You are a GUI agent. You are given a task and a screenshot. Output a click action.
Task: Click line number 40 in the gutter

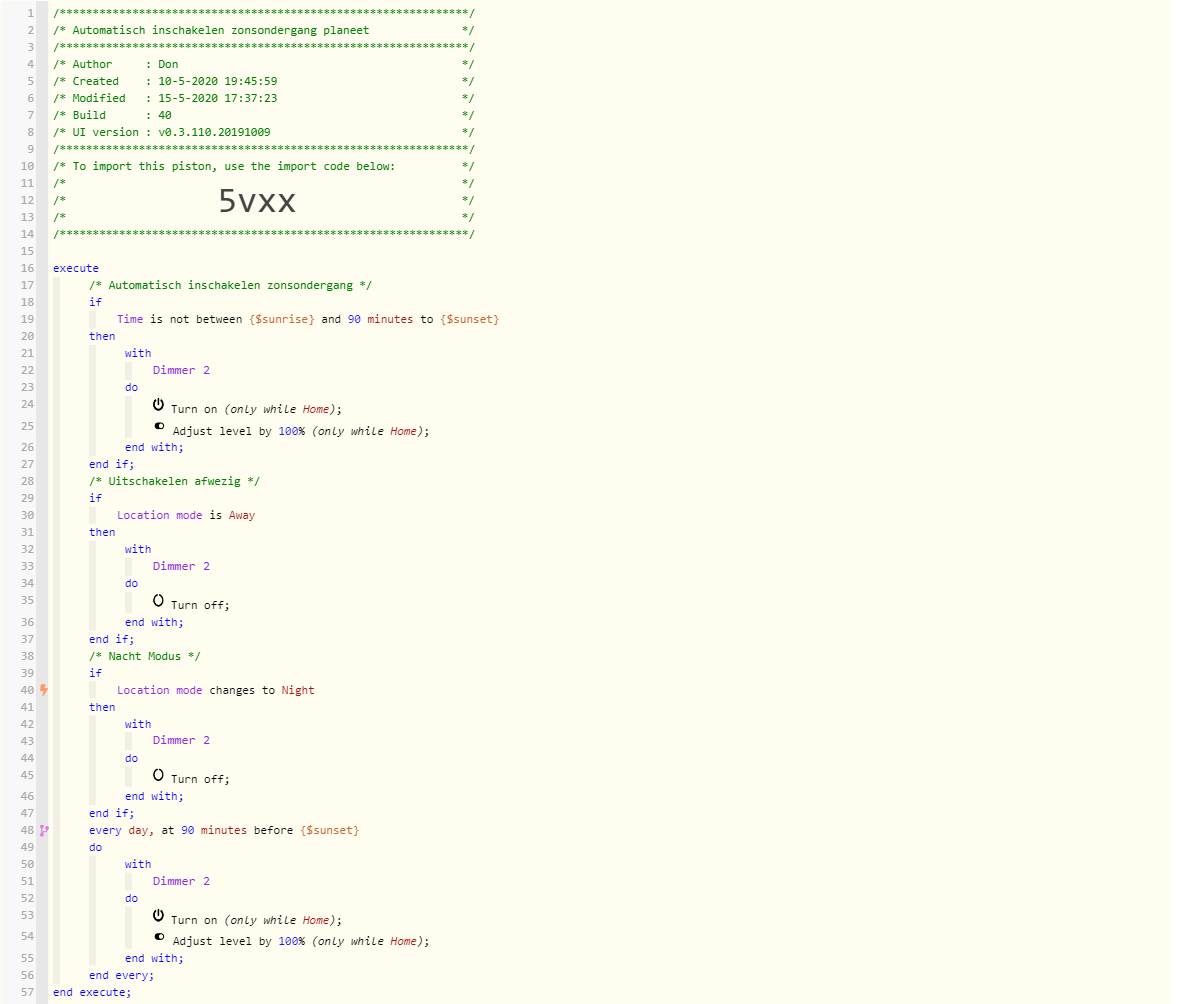click(x=27, y=690)
